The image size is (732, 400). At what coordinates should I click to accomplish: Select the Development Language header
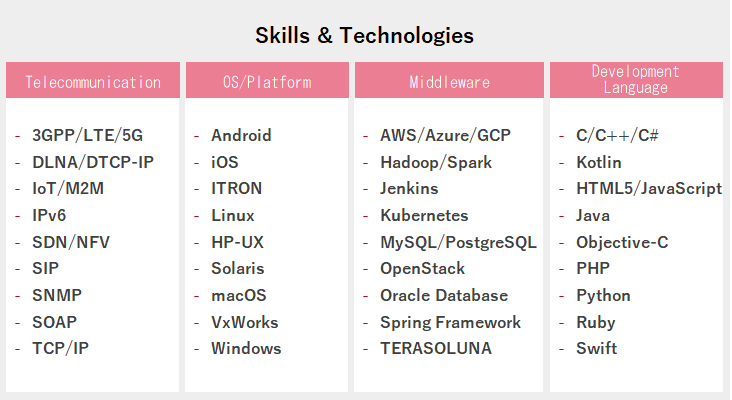tap(636, 80)
